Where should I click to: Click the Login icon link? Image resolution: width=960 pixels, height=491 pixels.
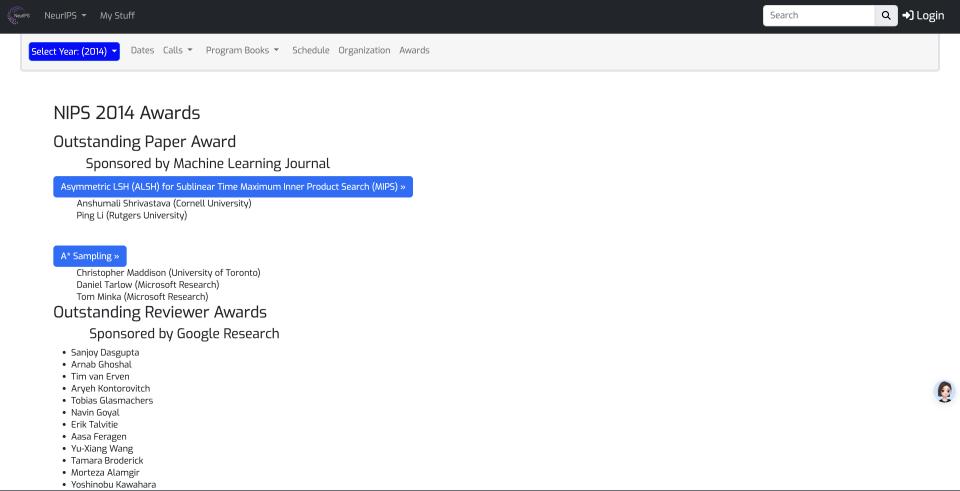pyautogui.click(x=922, y=15)
